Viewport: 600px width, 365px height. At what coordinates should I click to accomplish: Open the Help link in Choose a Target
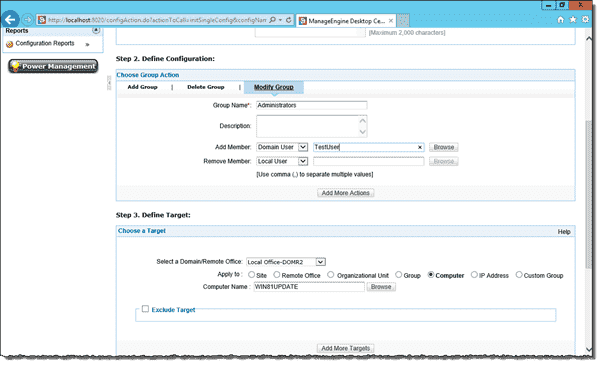[x=564, y=232]
